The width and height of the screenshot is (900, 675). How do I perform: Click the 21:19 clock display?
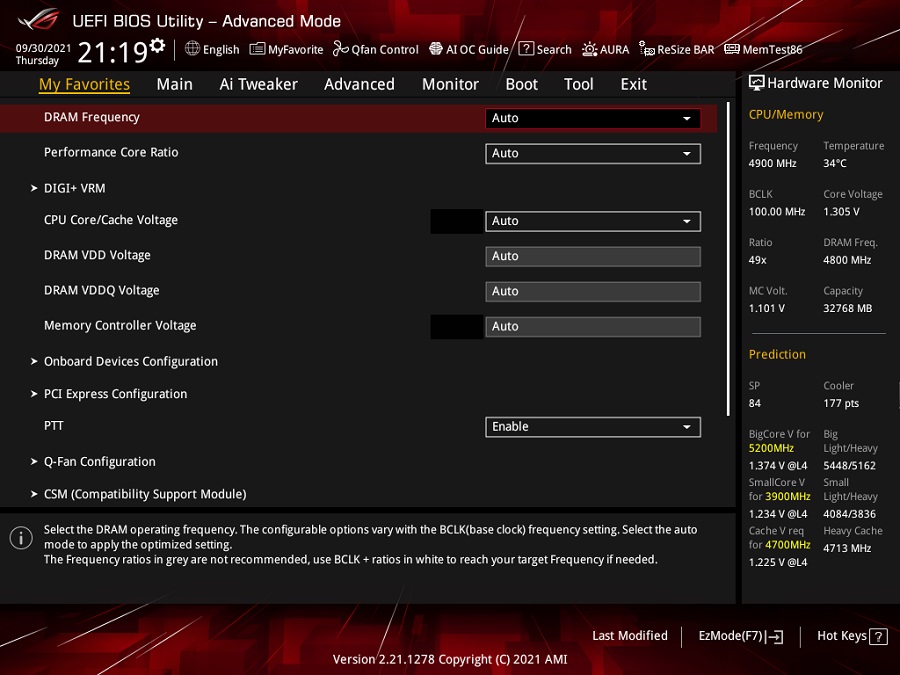pyautogui.click(x=112, y=52)
